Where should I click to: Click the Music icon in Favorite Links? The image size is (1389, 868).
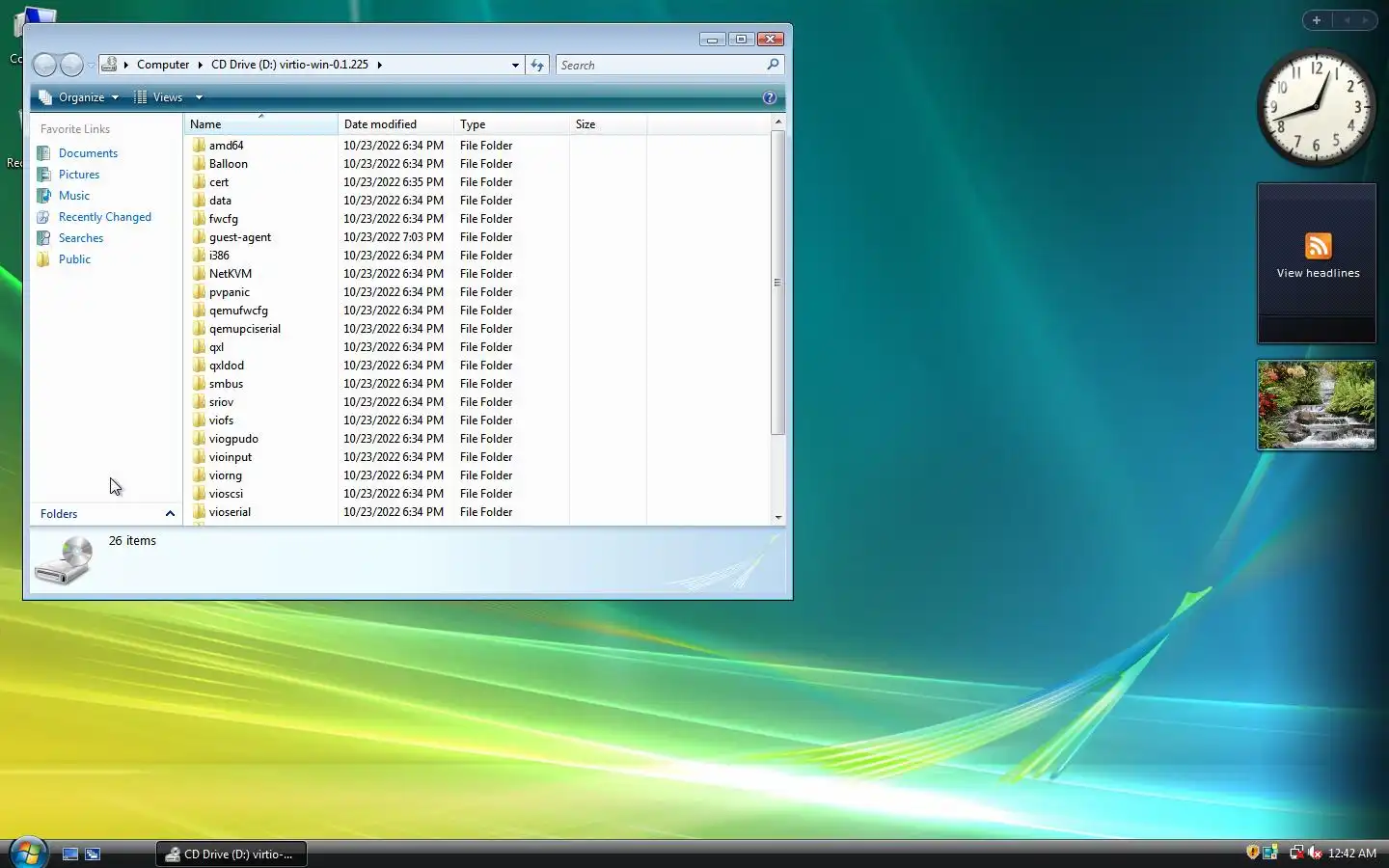pos(43,196)
